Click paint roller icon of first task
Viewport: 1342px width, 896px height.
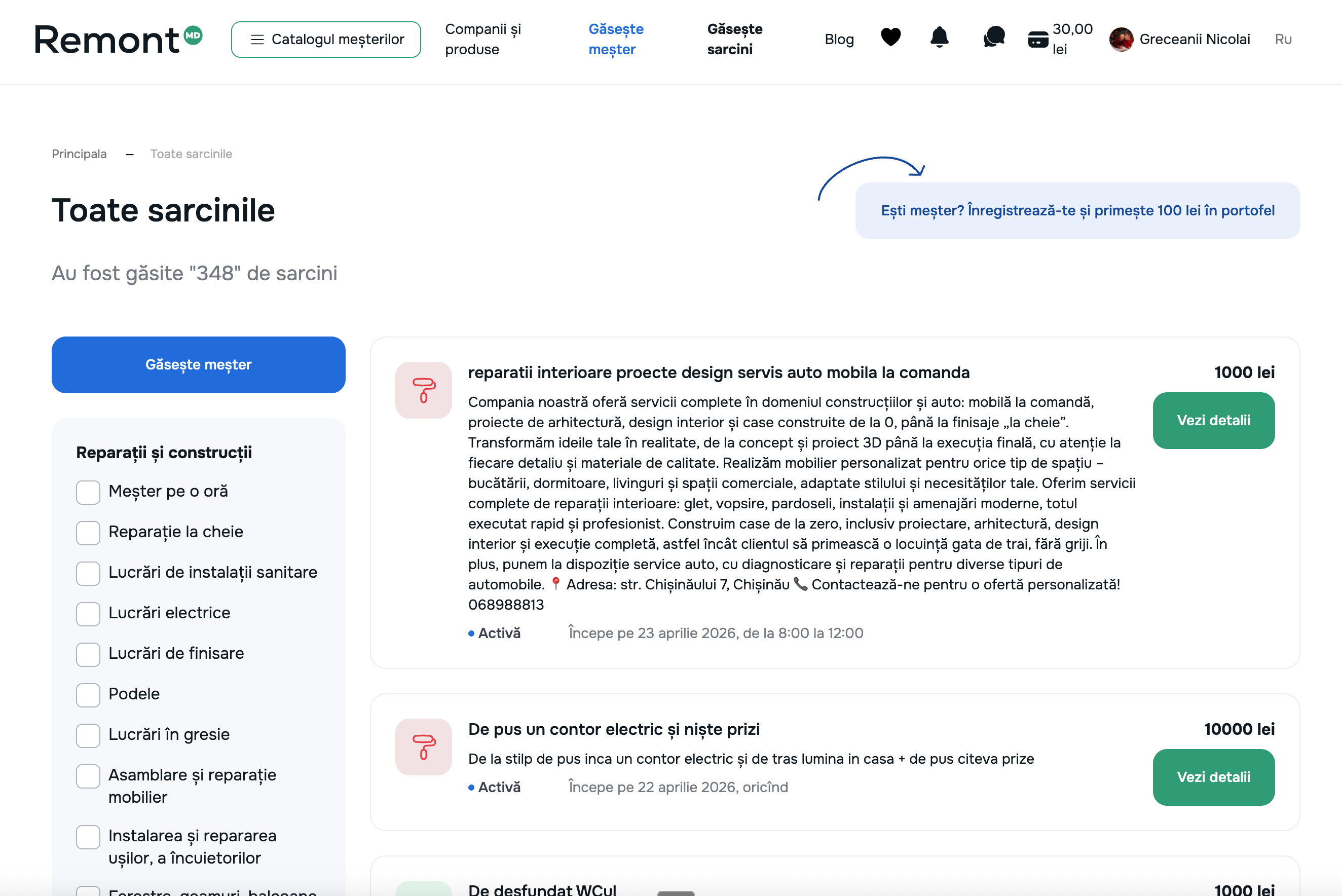pyautogui.click(x=423, y=390)
